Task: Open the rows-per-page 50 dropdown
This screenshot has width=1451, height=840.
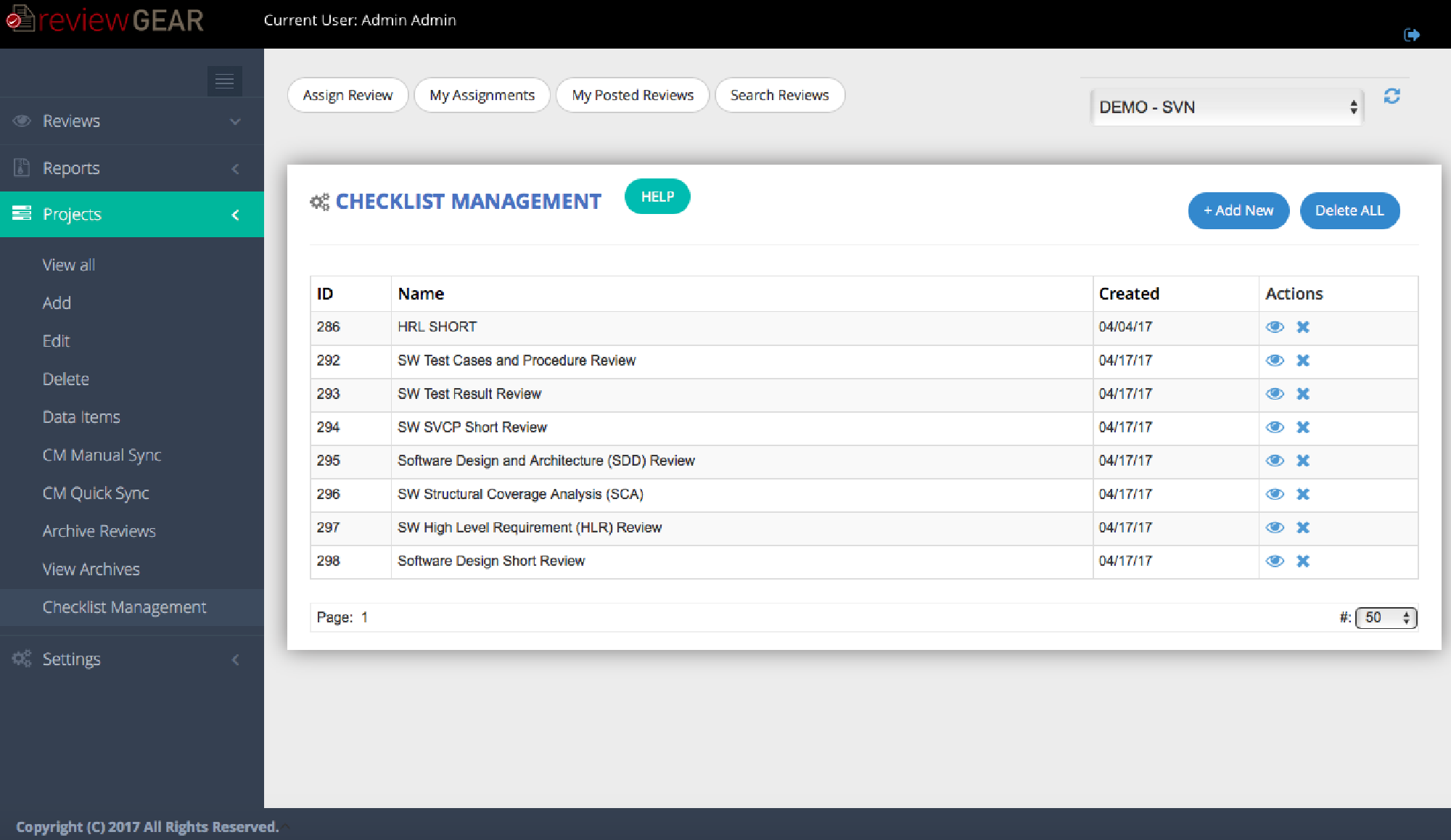Action: click(x=1386, y=617)
